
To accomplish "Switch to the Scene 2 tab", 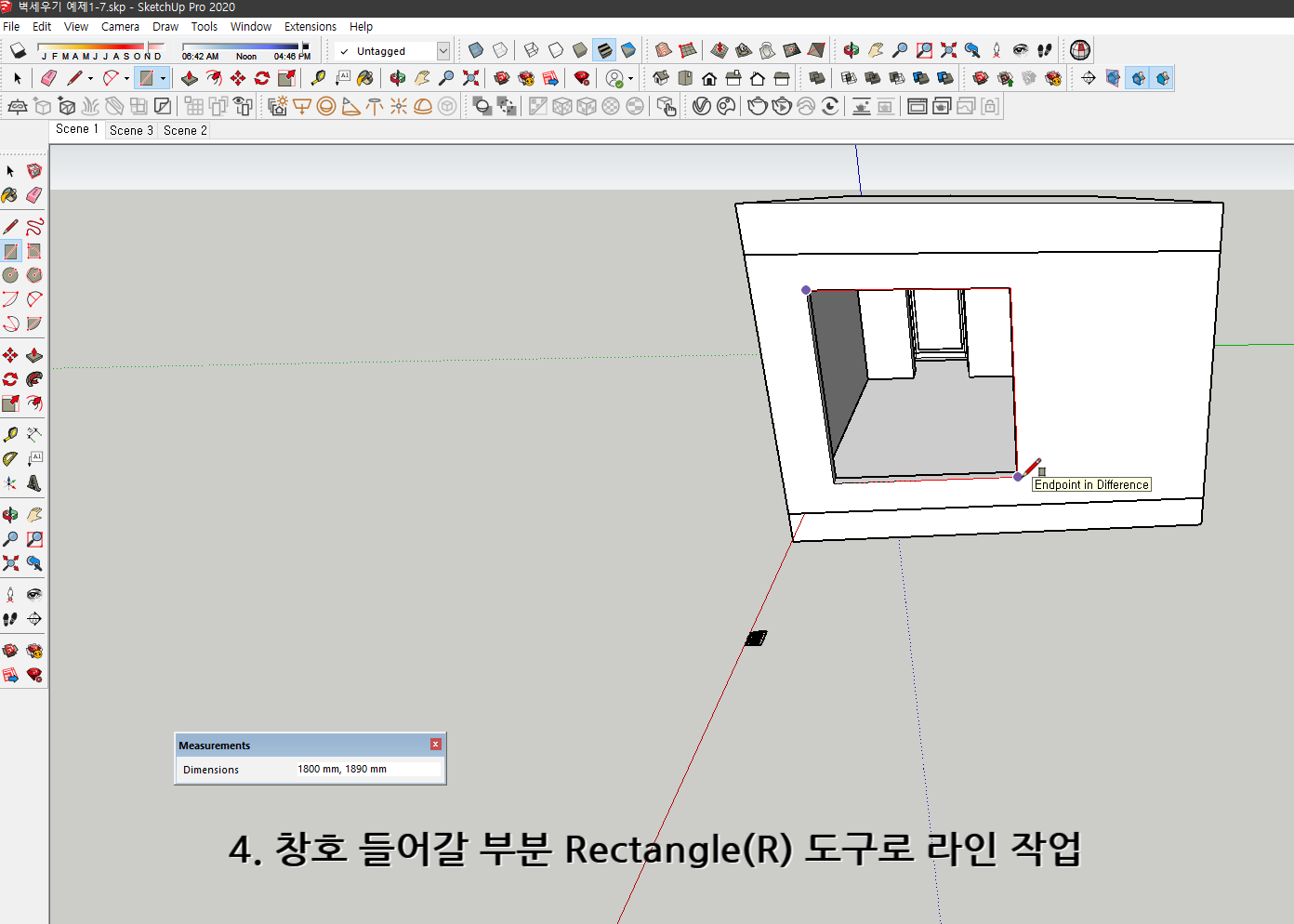I will tap(184, 130).
